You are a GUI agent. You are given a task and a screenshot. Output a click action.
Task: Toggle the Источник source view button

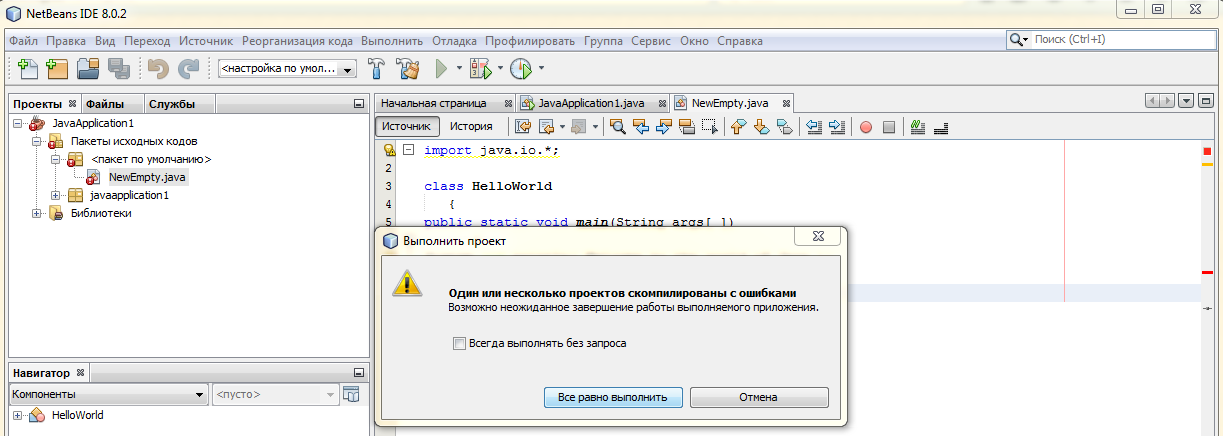point(406,127)
